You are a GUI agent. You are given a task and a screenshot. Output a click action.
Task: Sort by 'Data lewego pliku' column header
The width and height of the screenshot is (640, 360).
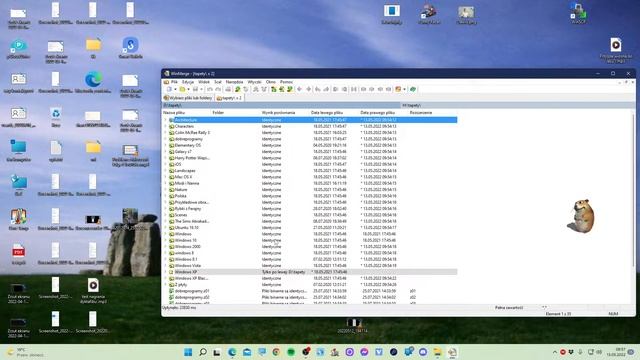pos(335,113)
